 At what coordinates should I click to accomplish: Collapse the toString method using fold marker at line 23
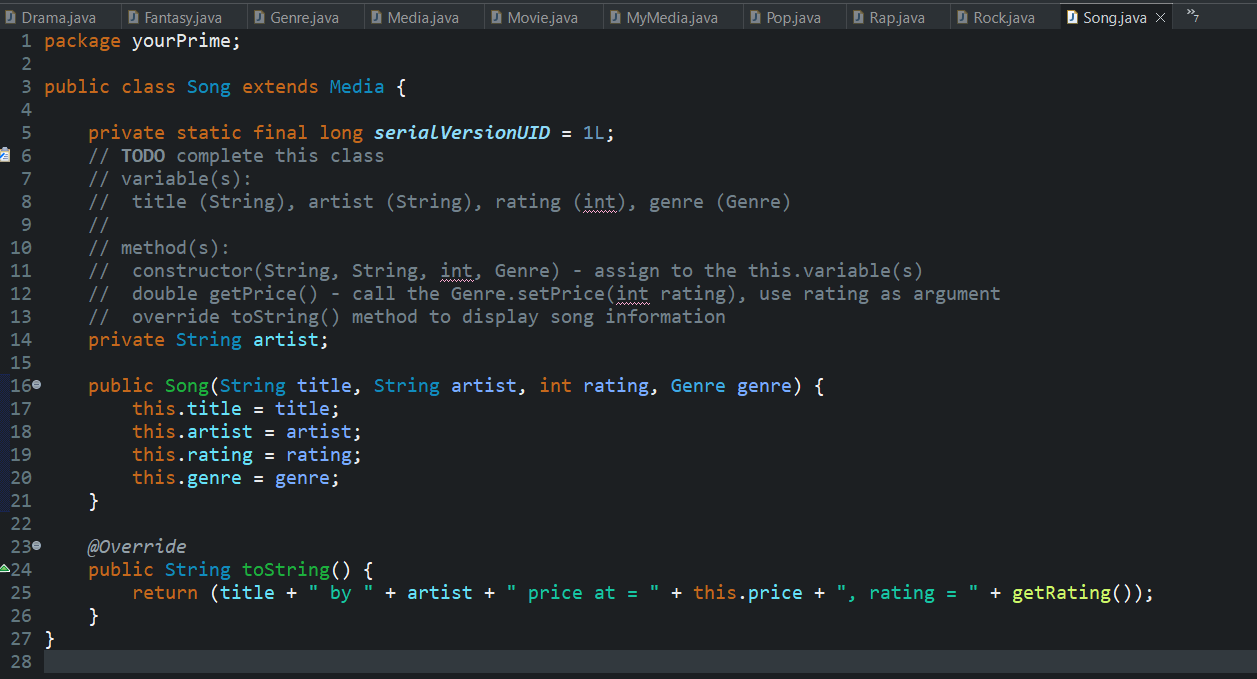click(x=34, y=545)
